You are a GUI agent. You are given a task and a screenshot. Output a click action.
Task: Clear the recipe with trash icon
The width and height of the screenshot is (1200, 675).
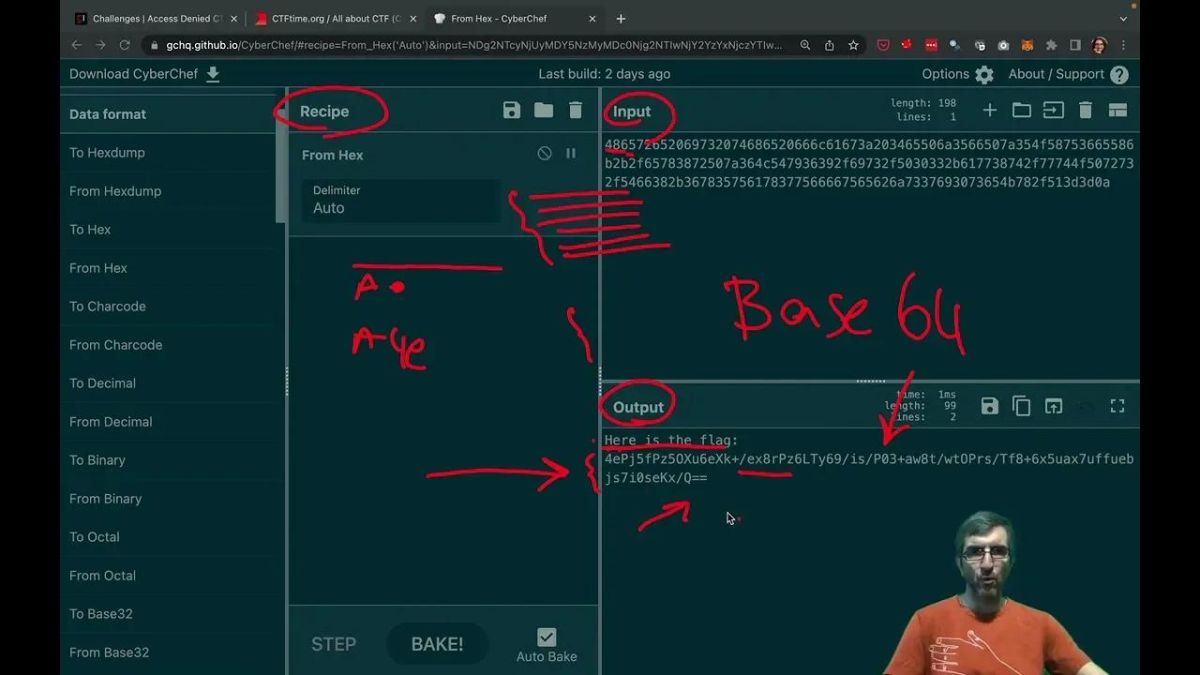click(575, 110)
